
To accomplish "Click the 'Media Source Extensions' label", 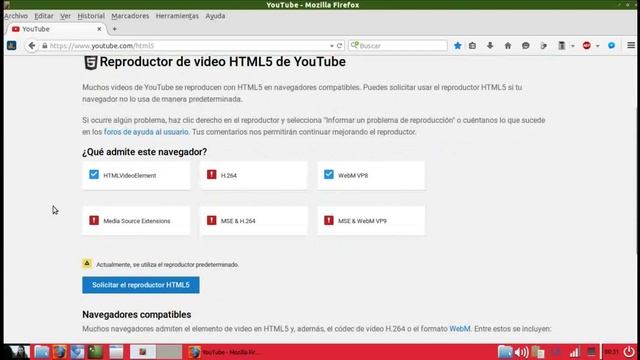I will 137,221.
